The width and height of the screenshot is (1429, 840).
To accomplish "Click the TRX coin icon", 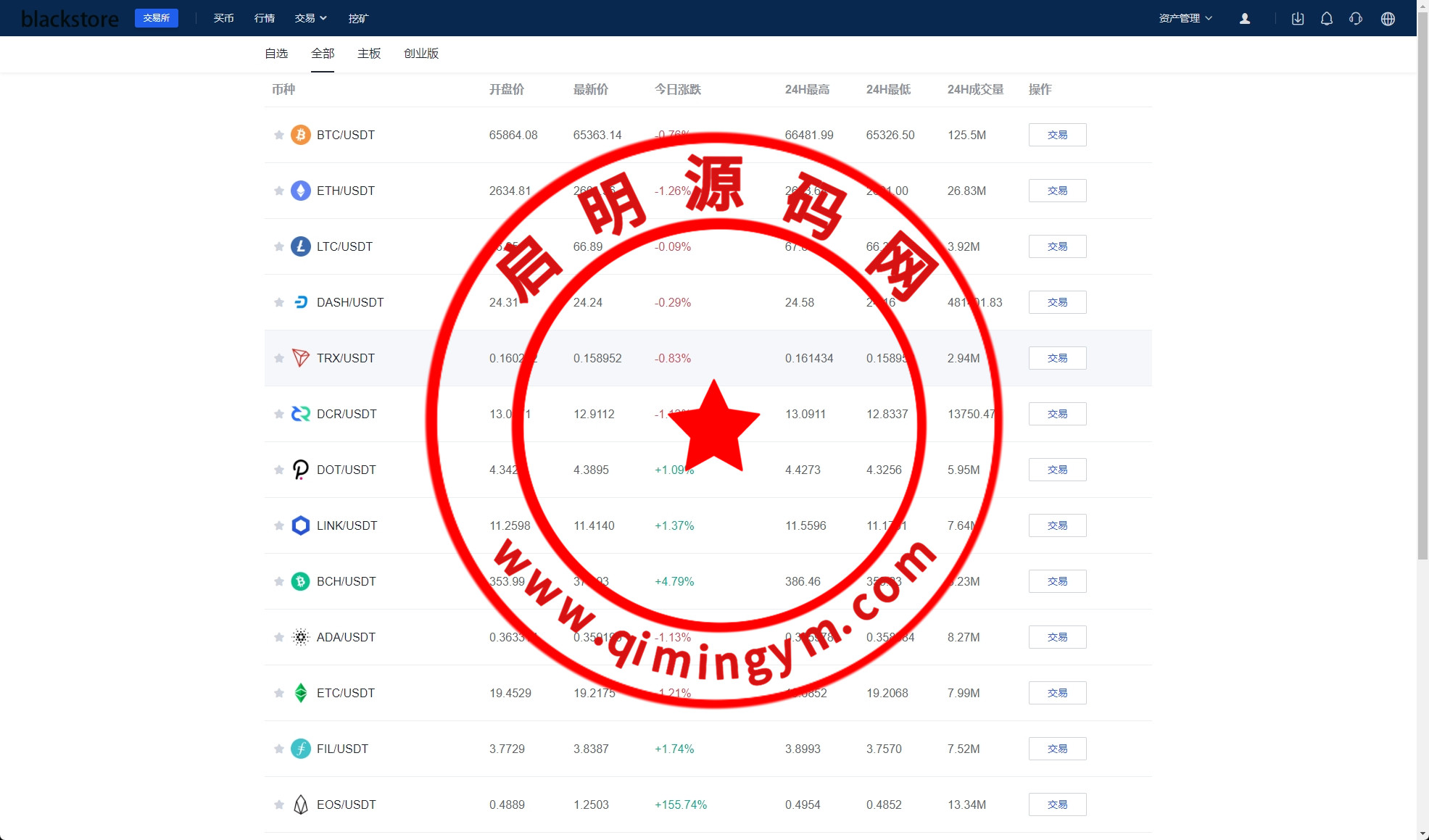I will [x=300, y=358].
